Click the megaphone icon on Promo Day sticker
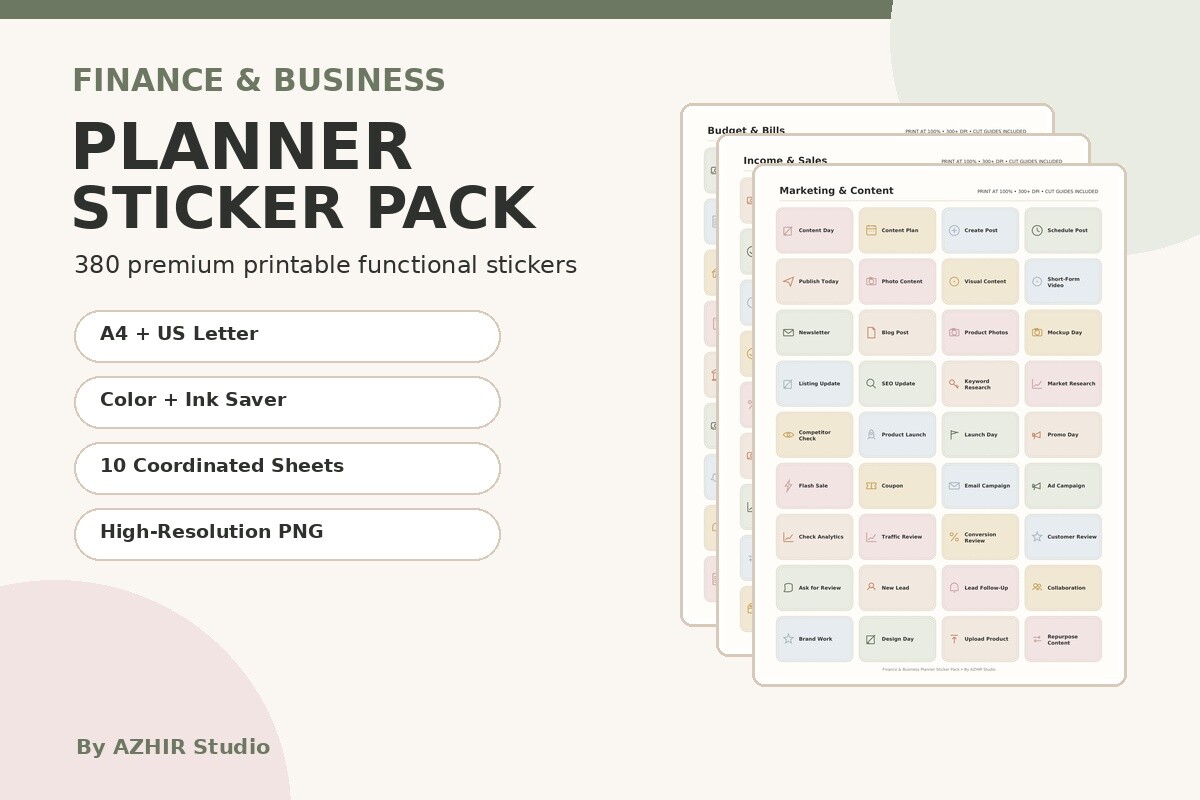 (1037, 435)
